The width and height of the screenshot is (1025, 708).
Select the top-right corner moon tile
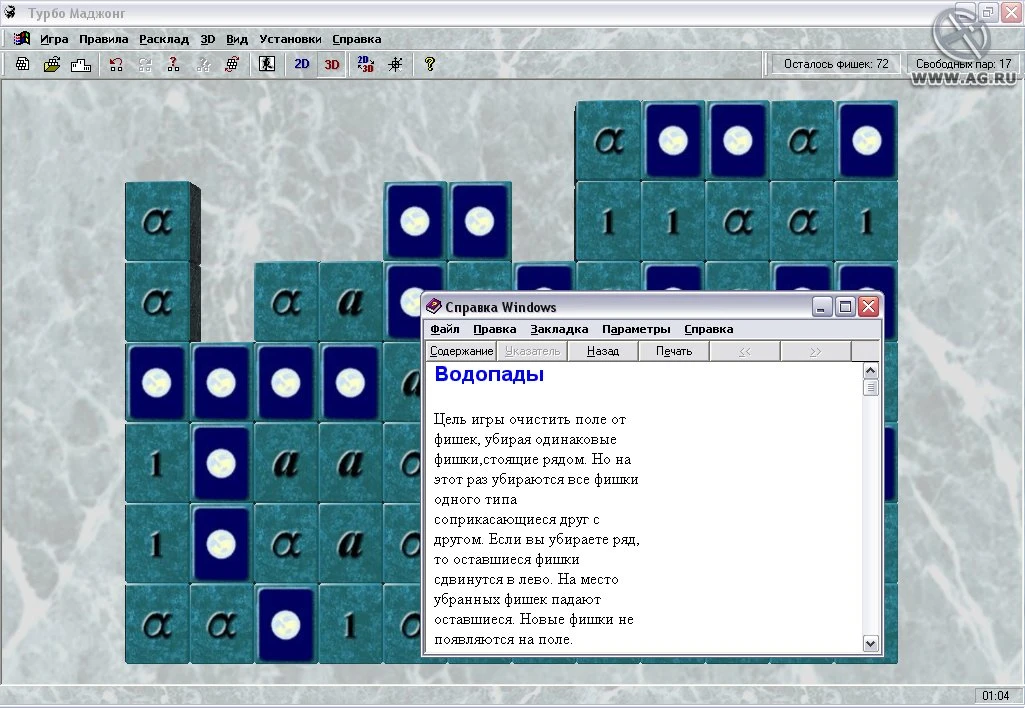[x=866, y=141]
